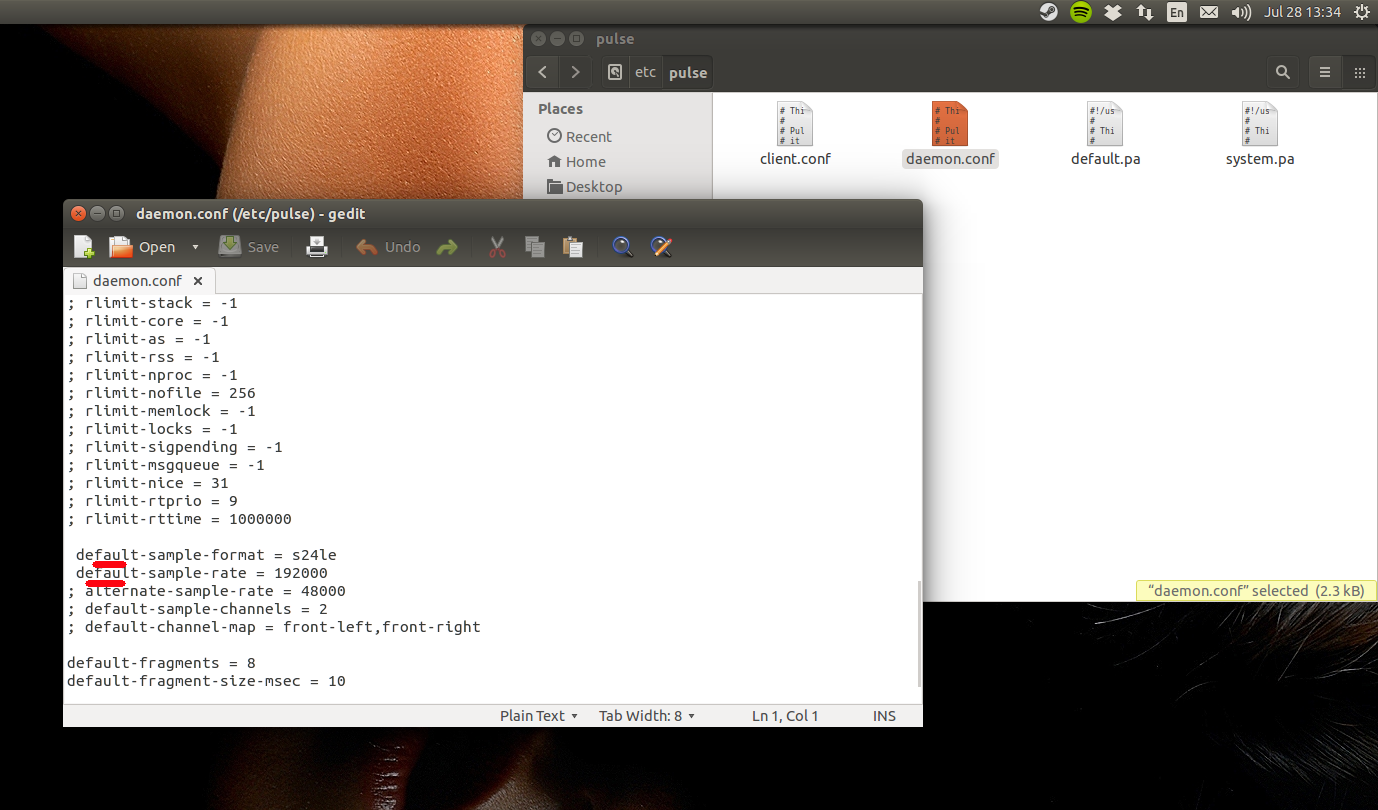Navigate to etc in the path bar
Viewport: 1378px width, 810px height.
[646, 72]
